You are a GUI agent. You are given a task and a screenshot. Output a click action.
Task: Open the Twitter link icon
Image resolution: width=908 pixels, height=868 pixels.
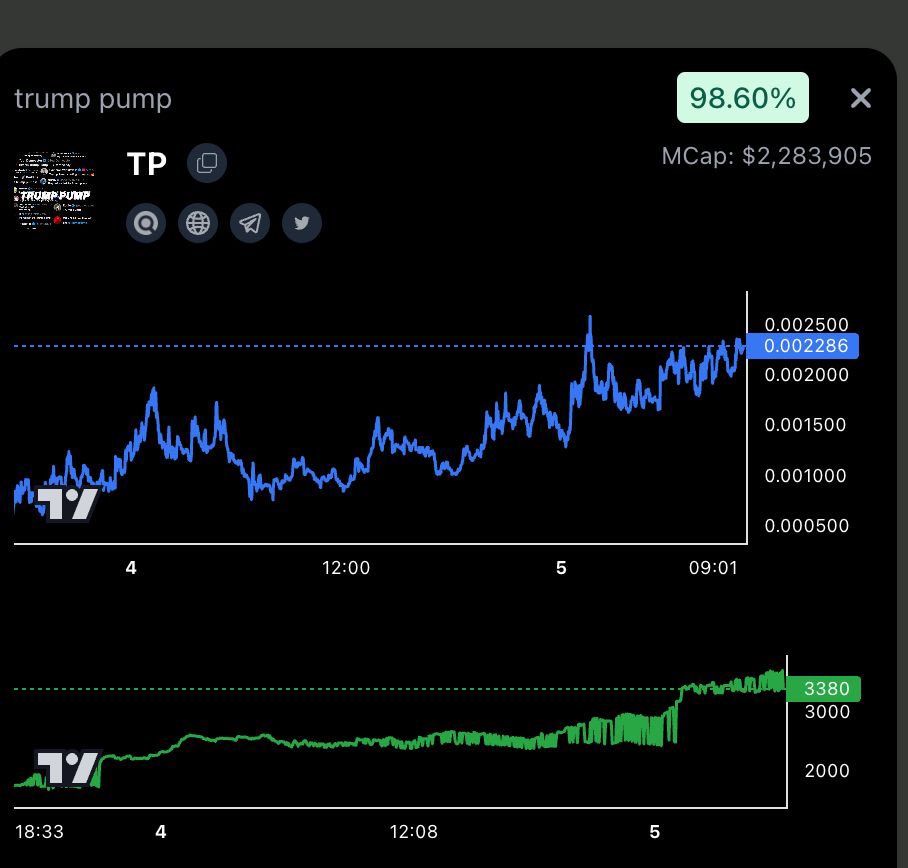point(302,223)
